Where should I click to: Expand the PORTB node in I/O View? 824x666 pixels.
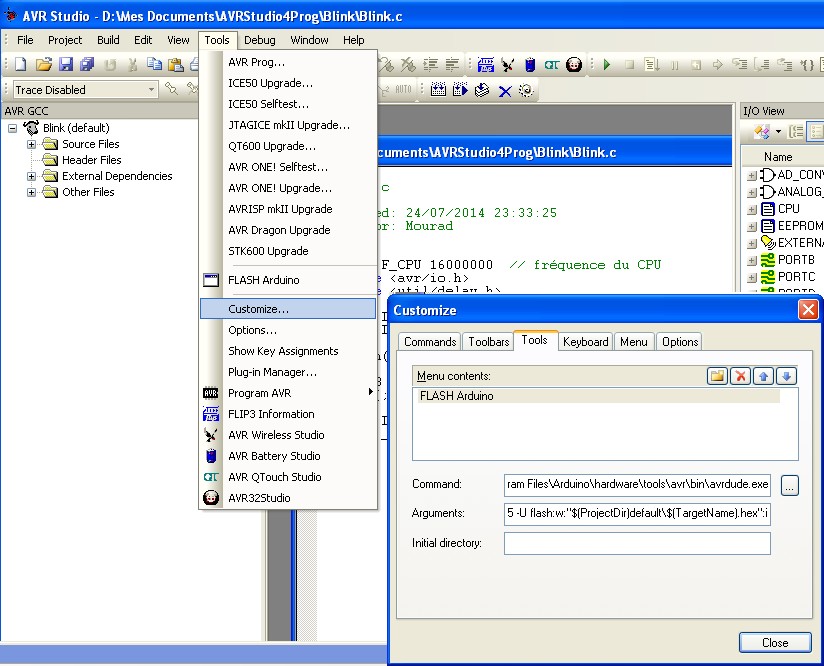point(752,260)
